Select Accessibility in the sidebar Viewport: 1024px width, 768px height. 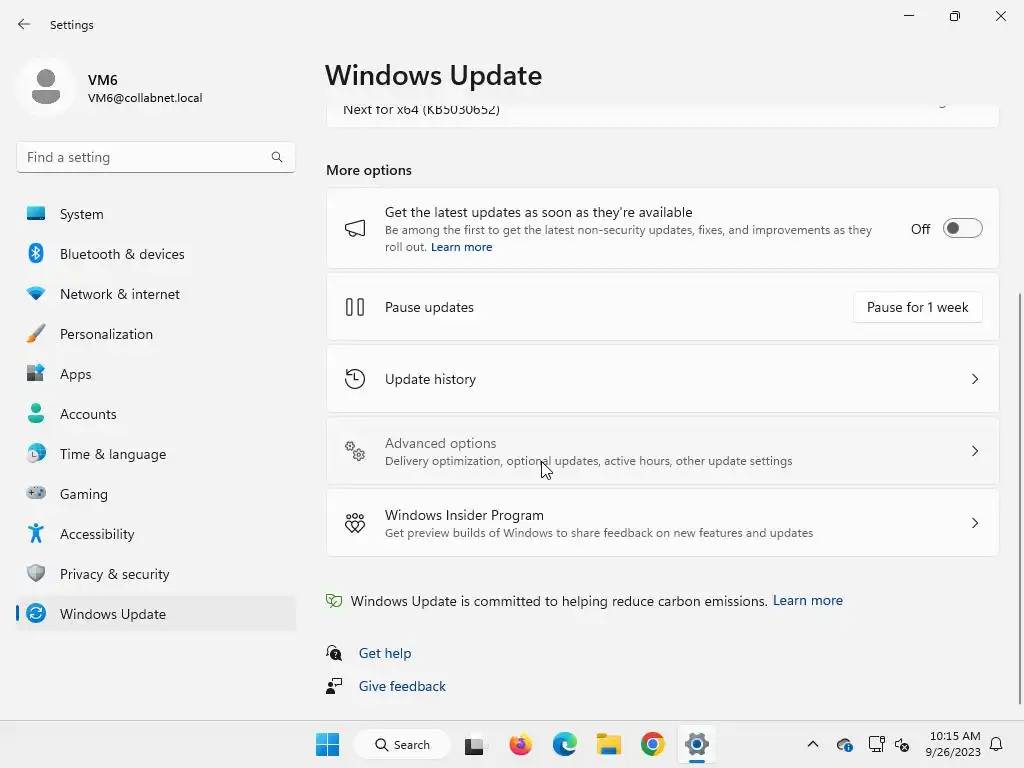coord(156,534)
